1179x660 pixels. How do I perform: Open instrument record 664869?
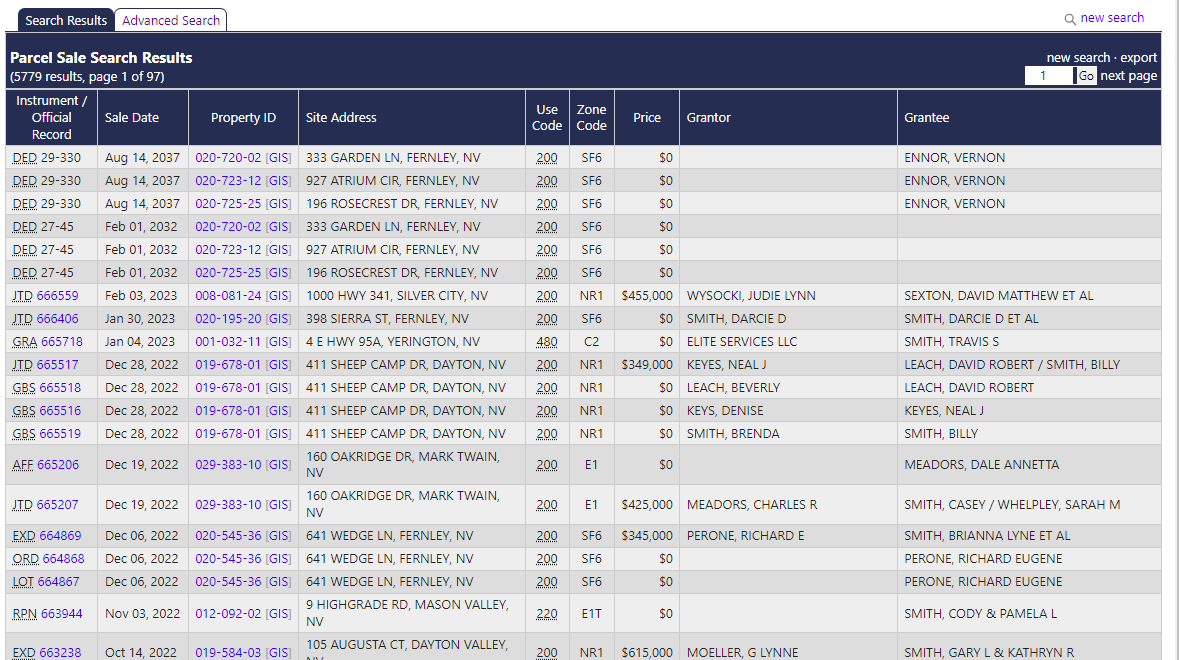click(60, 536)
